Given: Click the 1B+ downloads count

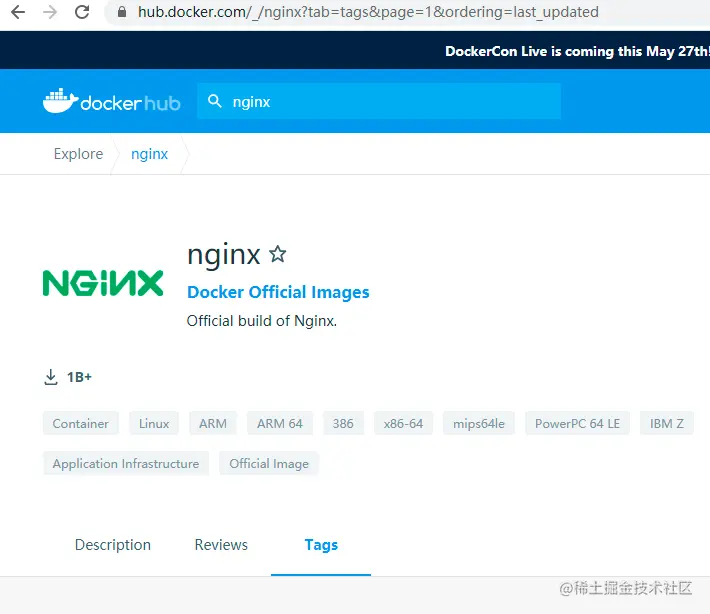Looking at the screenshot, I should click(x=79, y=377).
